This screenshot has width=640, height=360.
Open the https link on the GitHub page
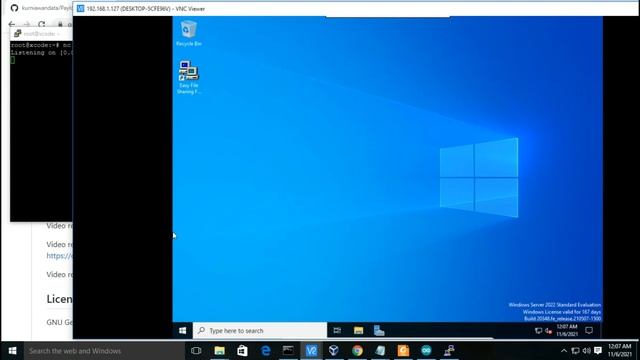pos(59,256)
